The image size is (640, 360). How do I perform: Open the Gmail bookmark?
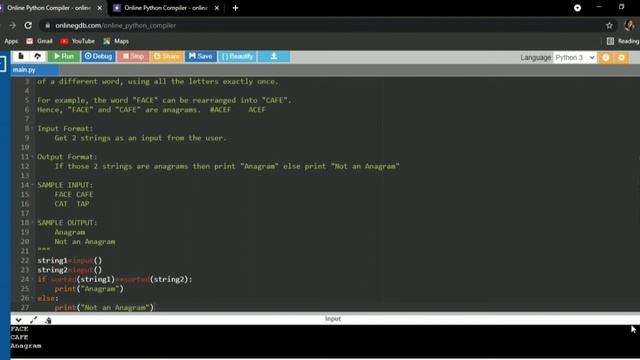click(40, 41)
